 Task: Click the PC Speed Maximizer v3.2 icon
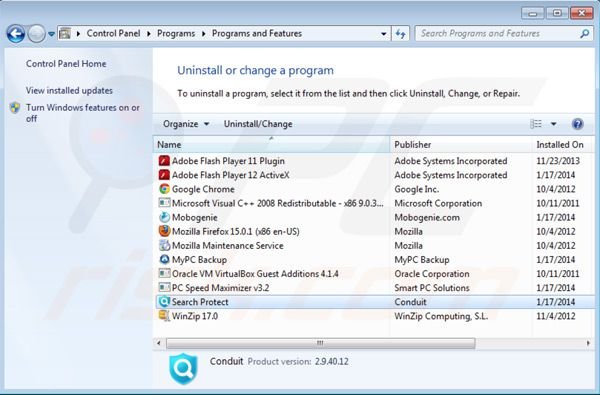164,287
